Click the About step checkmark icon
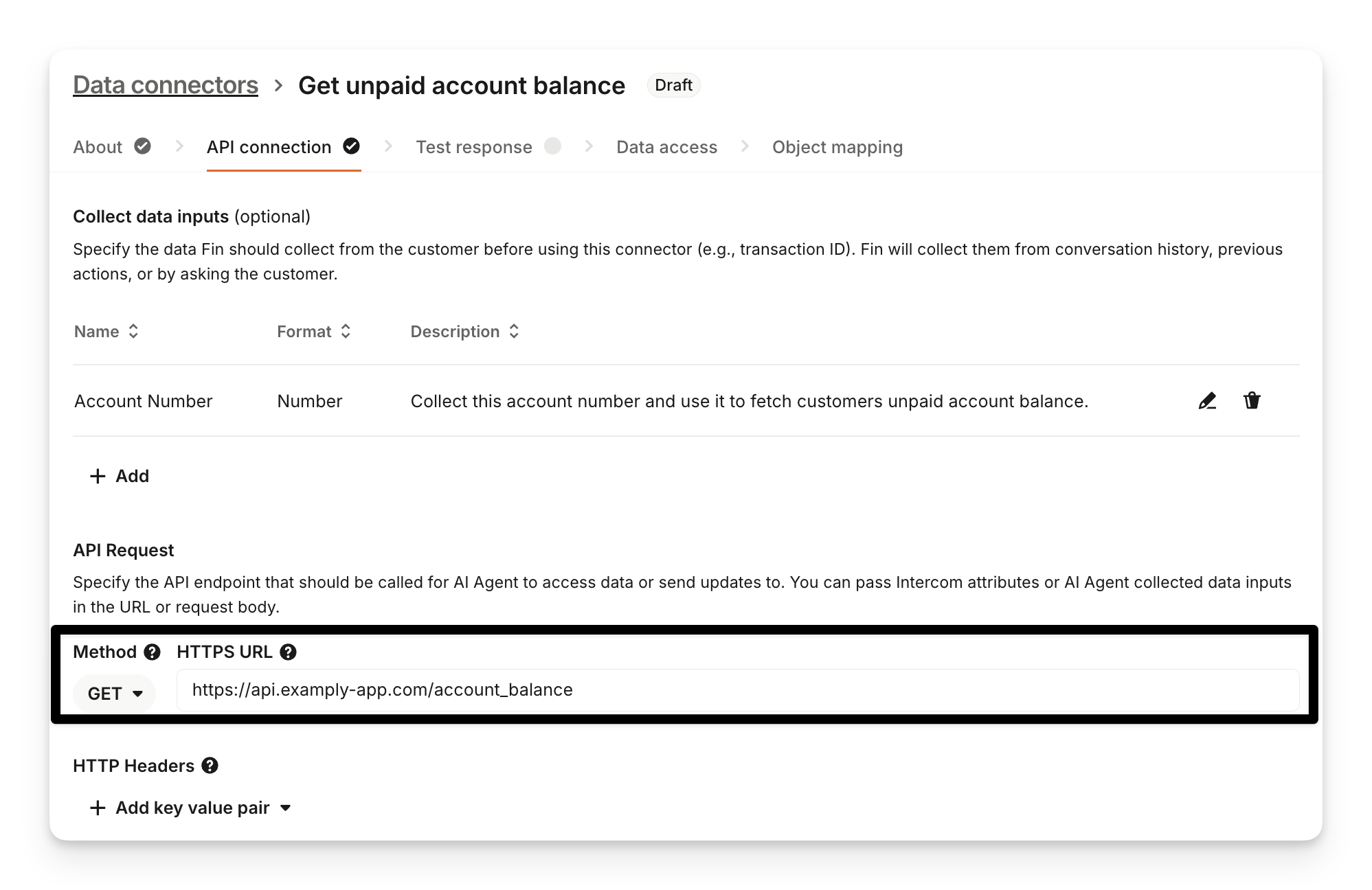Viewport: 1372px width, 890px height. point(142,146)
